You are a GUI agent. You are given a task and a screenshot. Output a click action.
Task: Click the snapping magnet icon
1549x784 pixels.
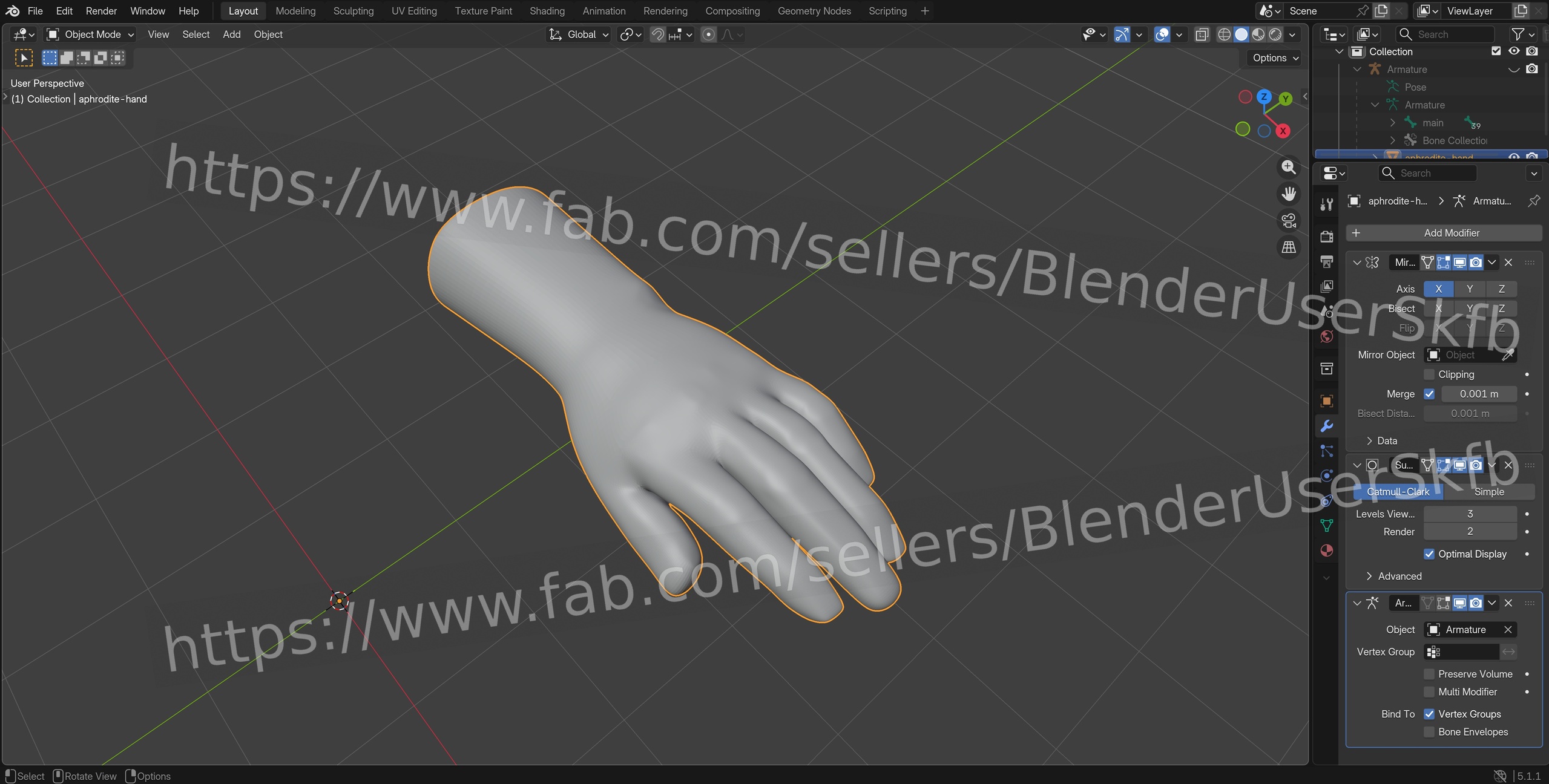pyautogui.click(x=657, y=34)
